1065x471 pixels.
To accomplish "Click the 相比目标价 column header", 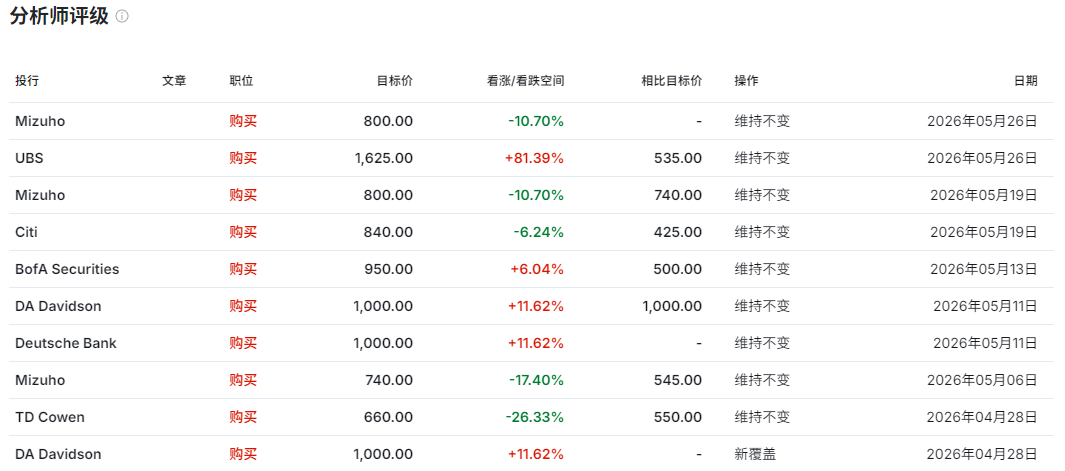I will [x=672, y=81].
